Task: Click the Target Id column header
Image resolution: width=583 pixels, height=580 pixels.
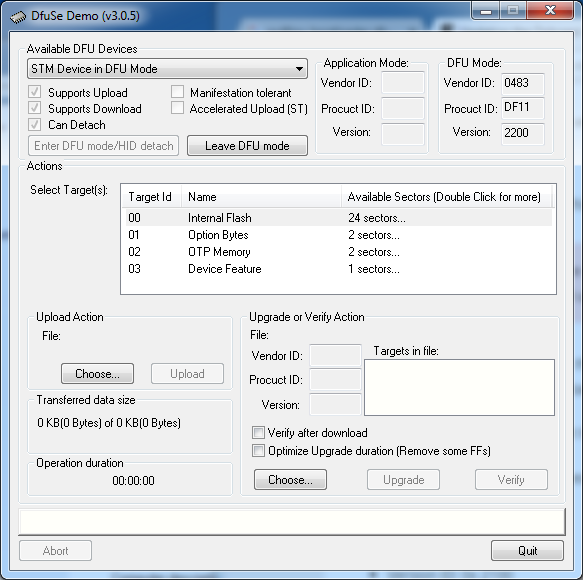Action: click(x=151, y=197)
